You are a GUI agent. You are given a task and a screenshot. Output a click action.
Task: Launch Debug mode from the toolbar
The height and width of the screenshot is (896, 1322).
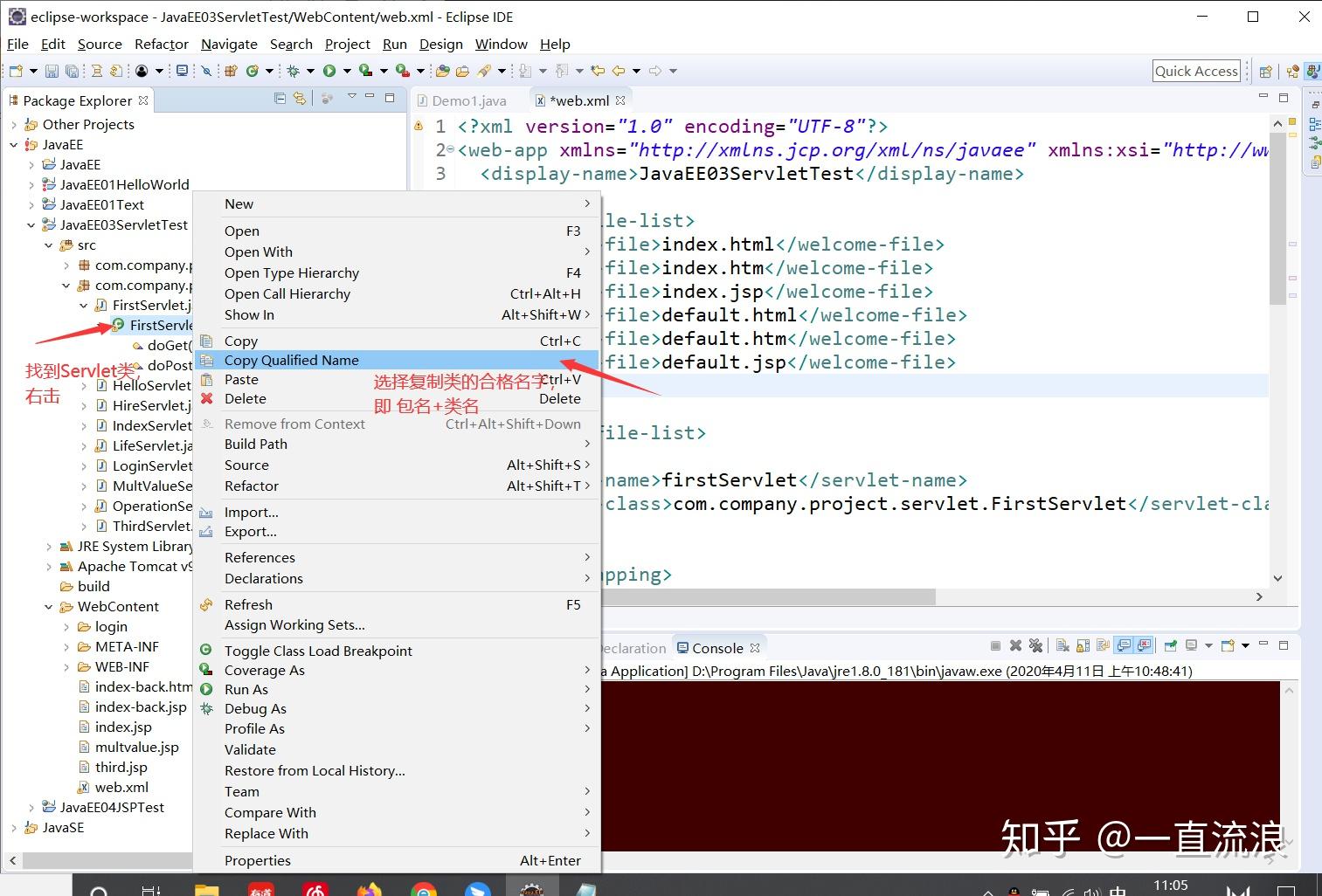click(293, 70)
